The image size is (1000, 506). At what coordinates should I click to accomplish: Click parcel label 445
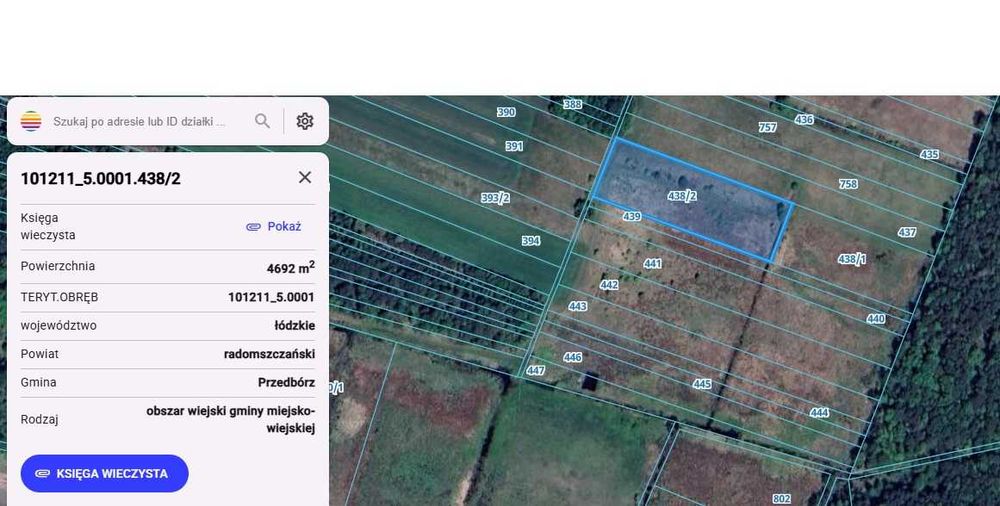[702, 383]
